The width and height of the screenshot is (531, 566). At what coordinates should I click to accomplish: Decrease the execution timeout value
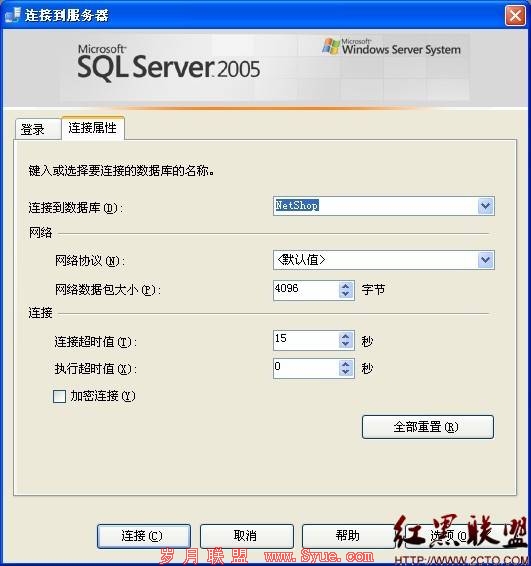click(x=345, y=372)
